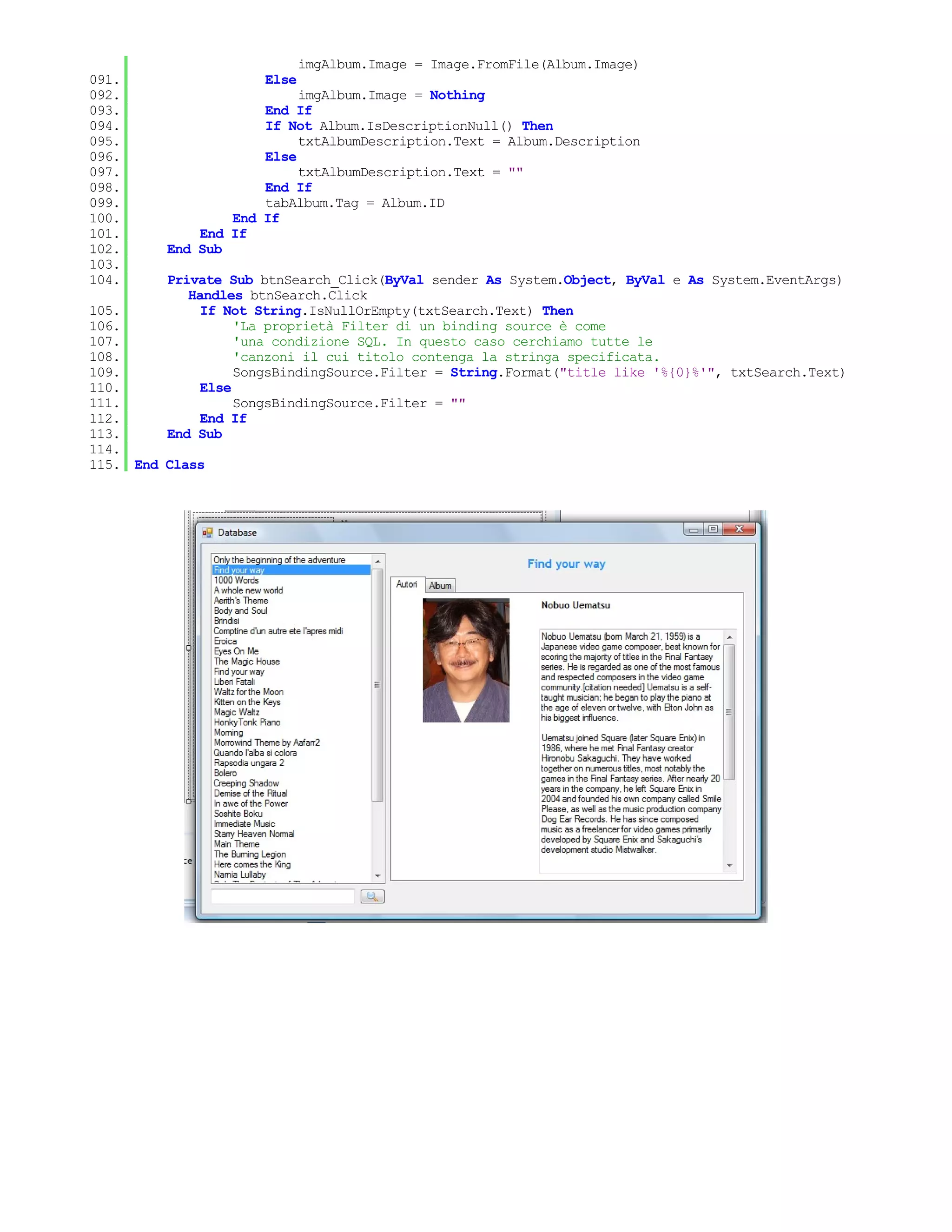The image size is (952, 1232).
Task: Click the magnifying glass search button
Action: (x=372, y=896)
